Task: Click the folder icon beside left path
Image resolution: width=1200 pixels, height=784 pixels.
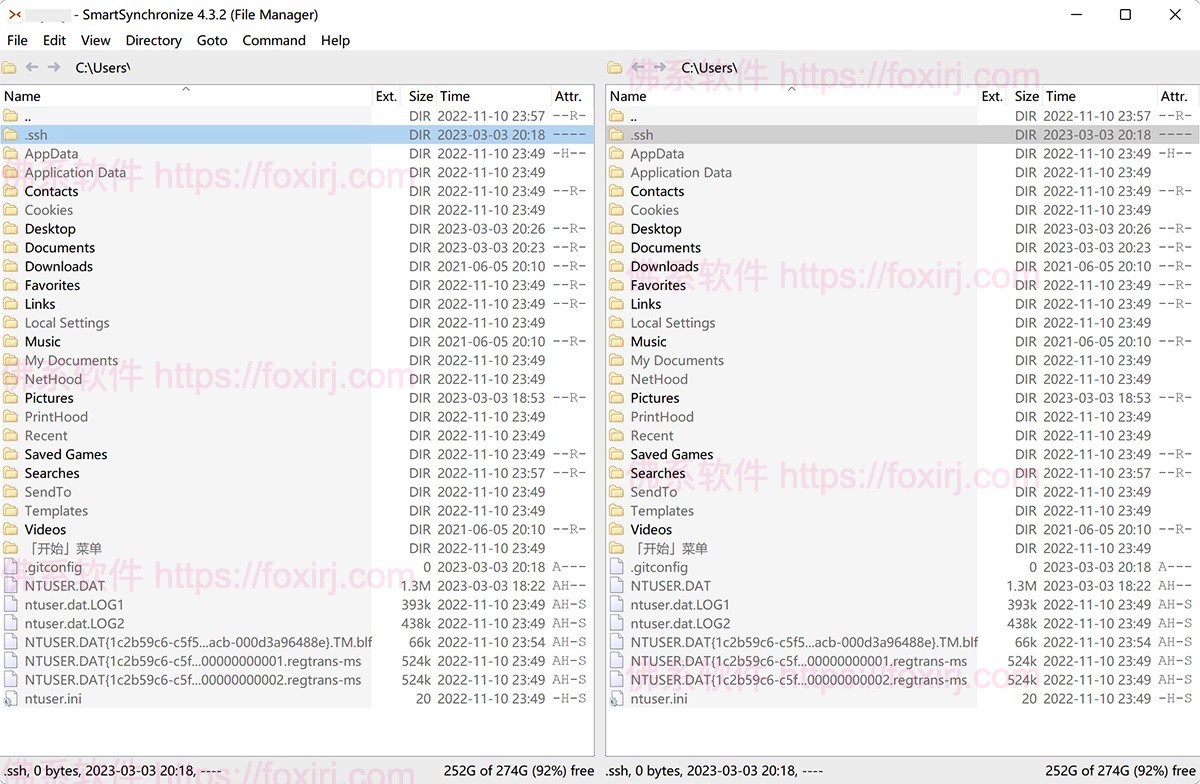Action: pos(10,68)
